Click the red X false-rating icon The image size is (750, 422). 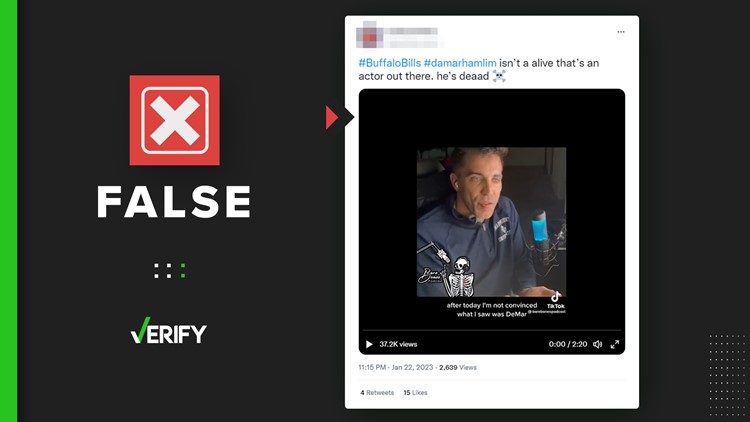pyautogui.click(x=175, y=120)
